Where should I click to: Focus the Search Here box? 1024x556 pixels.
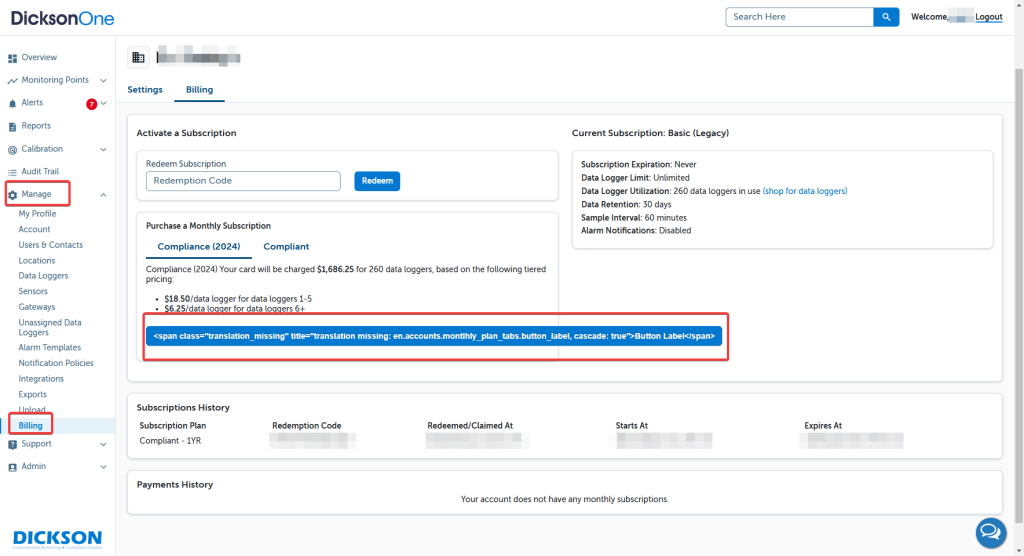pos(799,17)
